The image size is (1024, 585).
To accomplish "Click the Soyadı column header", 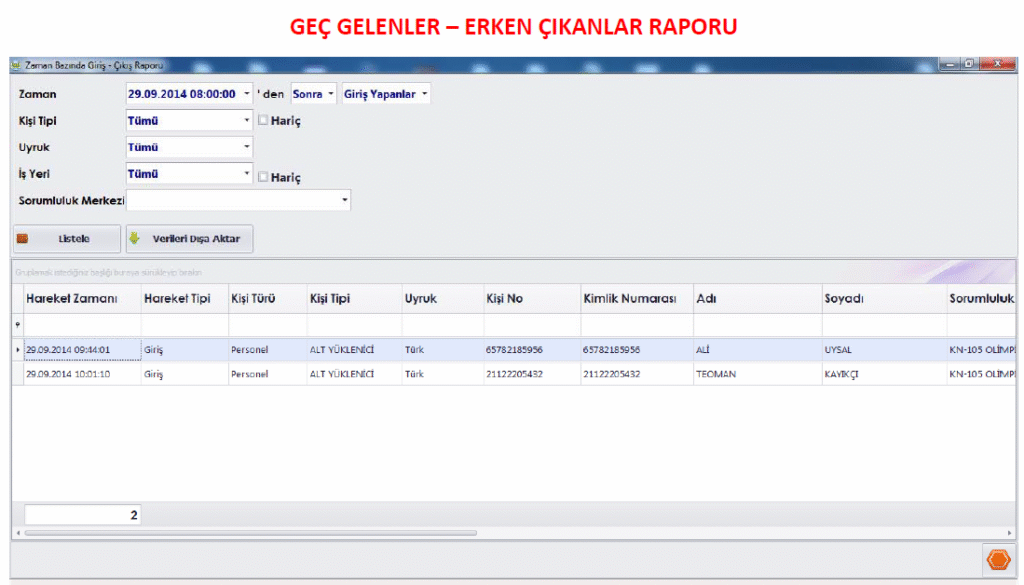I will 843,299.
